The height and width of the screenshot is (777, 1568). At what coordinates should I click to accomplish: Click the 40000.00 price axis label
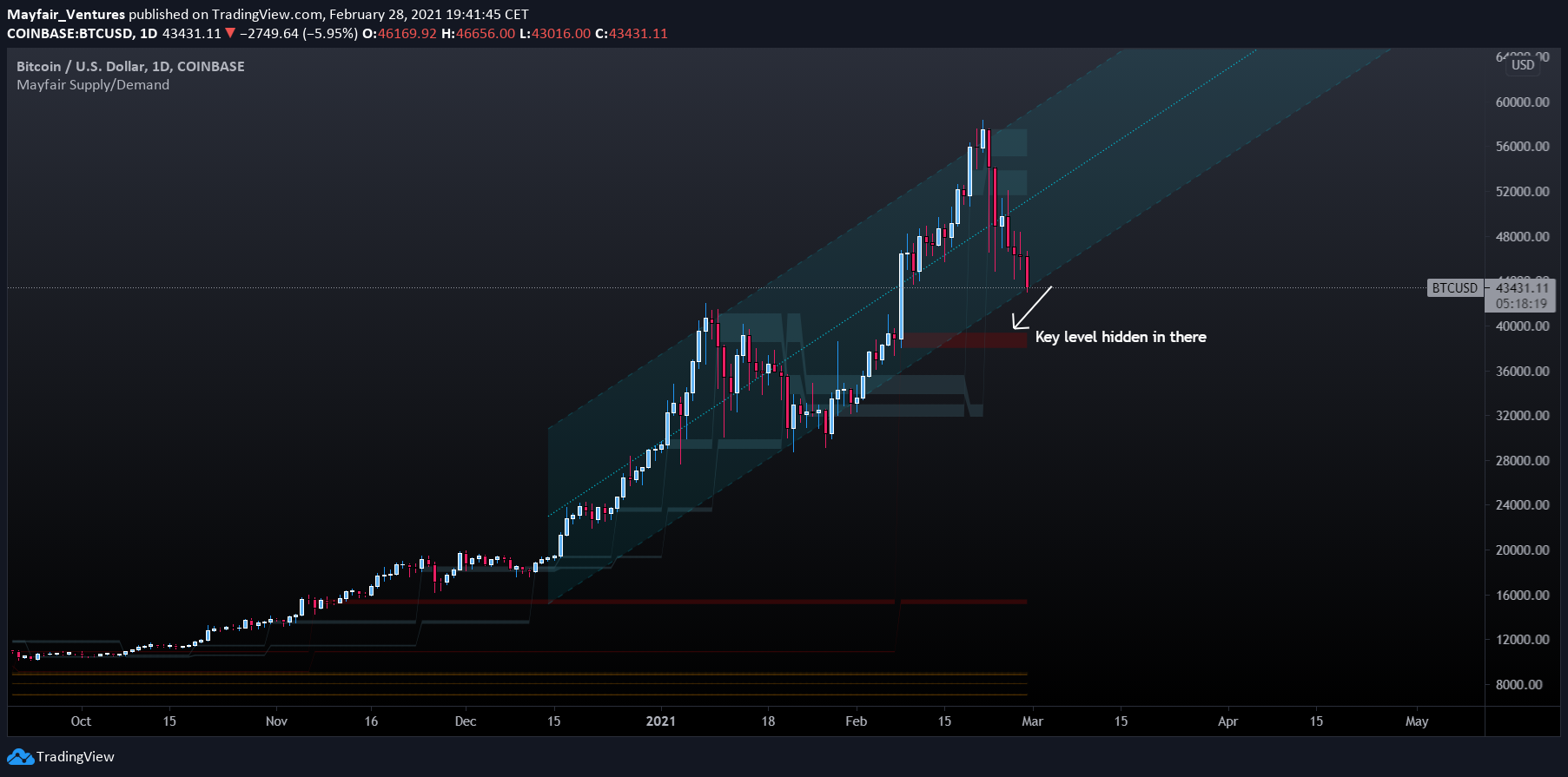tap(1522, 326)
